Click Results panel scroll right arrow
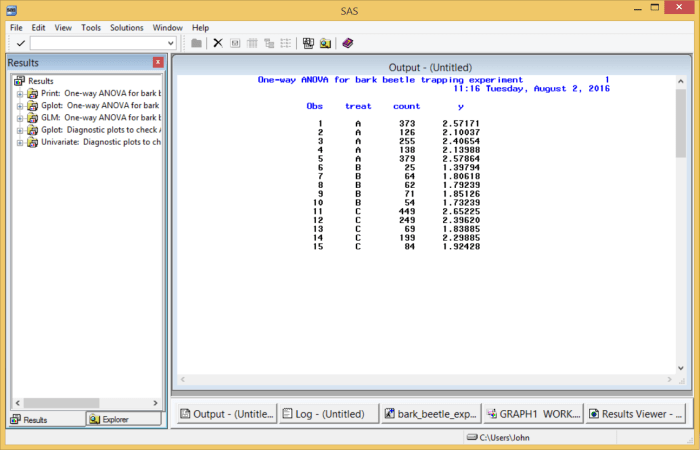 [155, 403]
